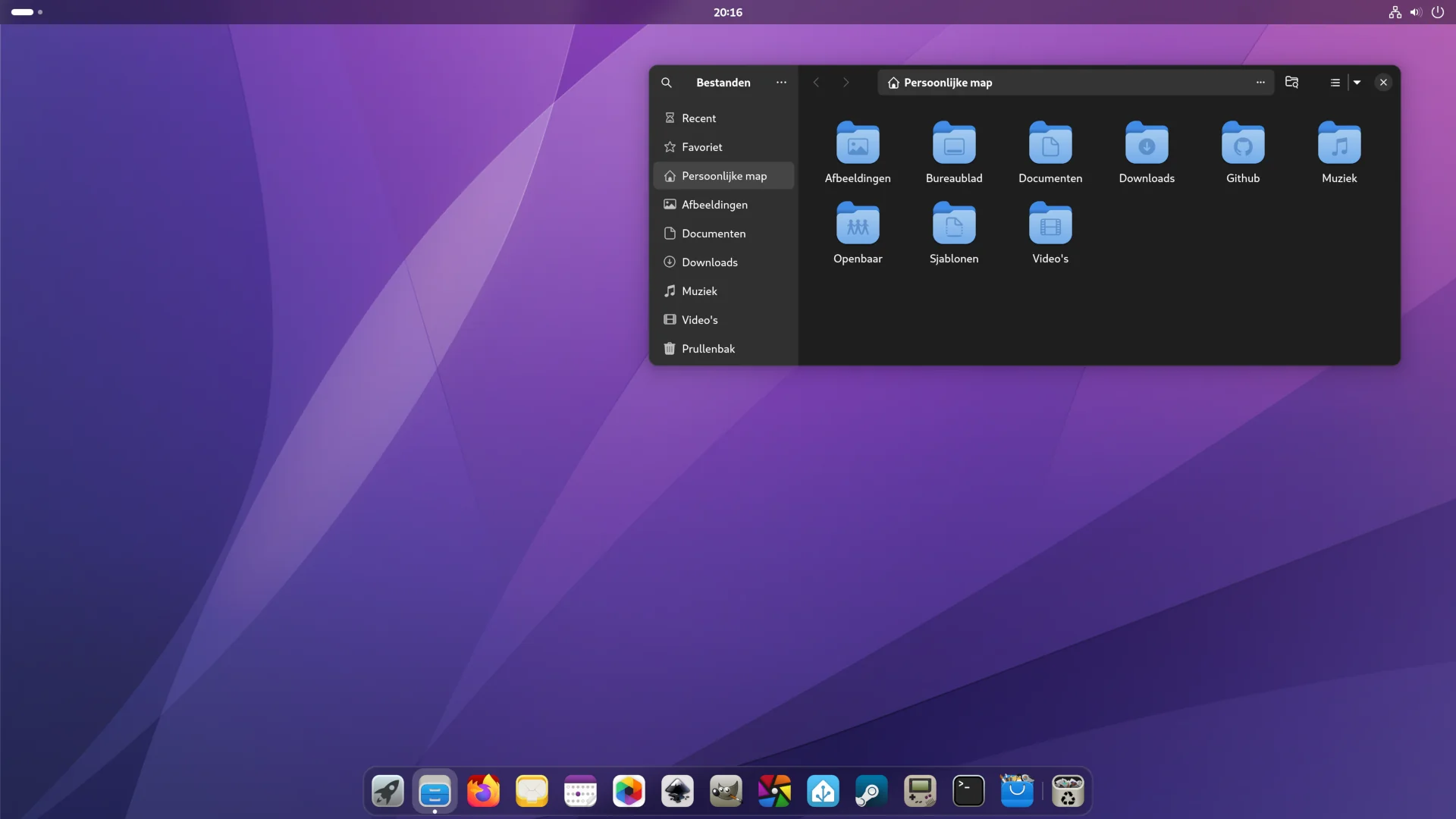Launch Firefox from the dock
This screenshot has width=1456, height=819.
click(483, 792)
